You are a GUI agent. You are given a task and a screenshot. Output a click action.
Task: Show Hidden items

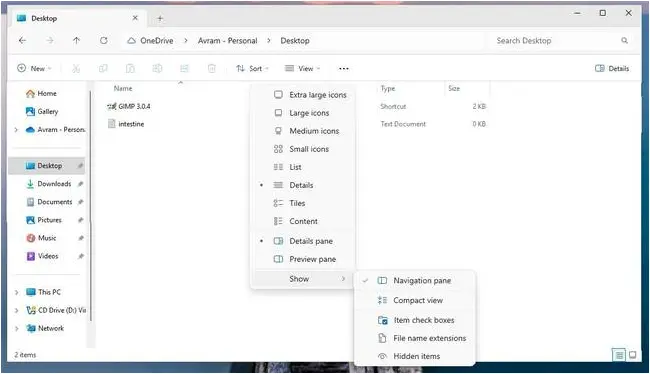[x=415, y=356]
